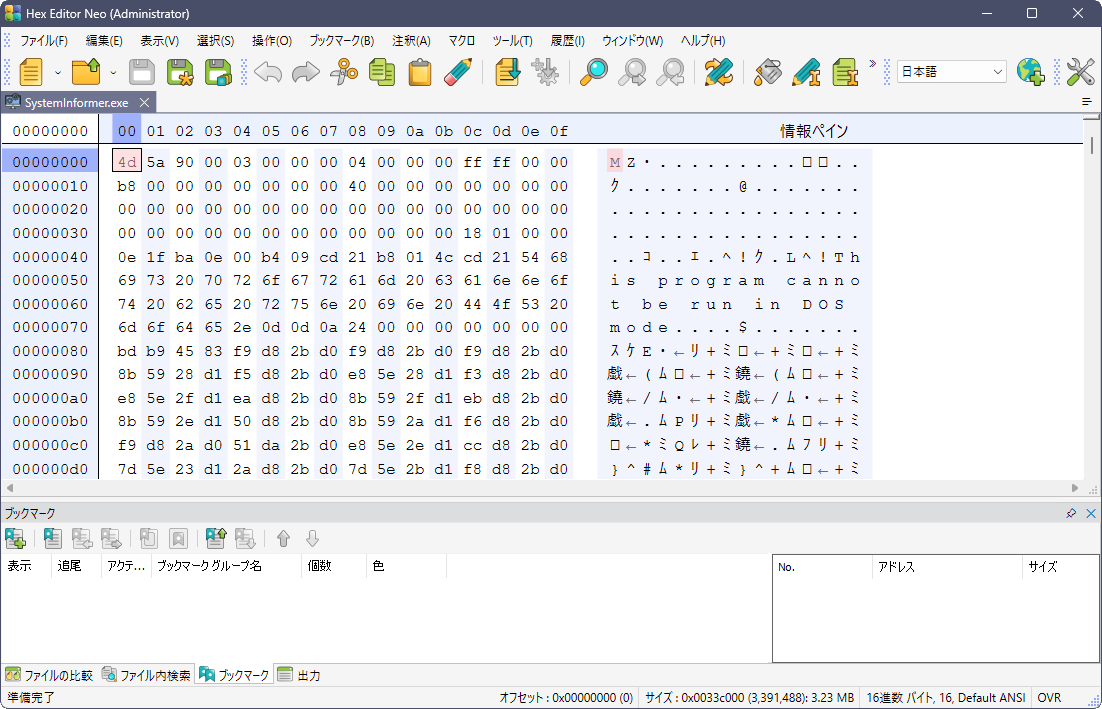This screenshot has height=709, width=1102.
Task: Click the row address 00000040
Action: click(51, 257)
